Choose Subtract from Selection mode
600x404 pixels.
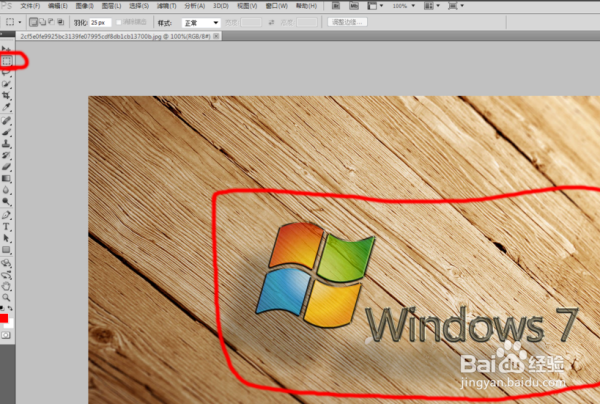(51, 22)
